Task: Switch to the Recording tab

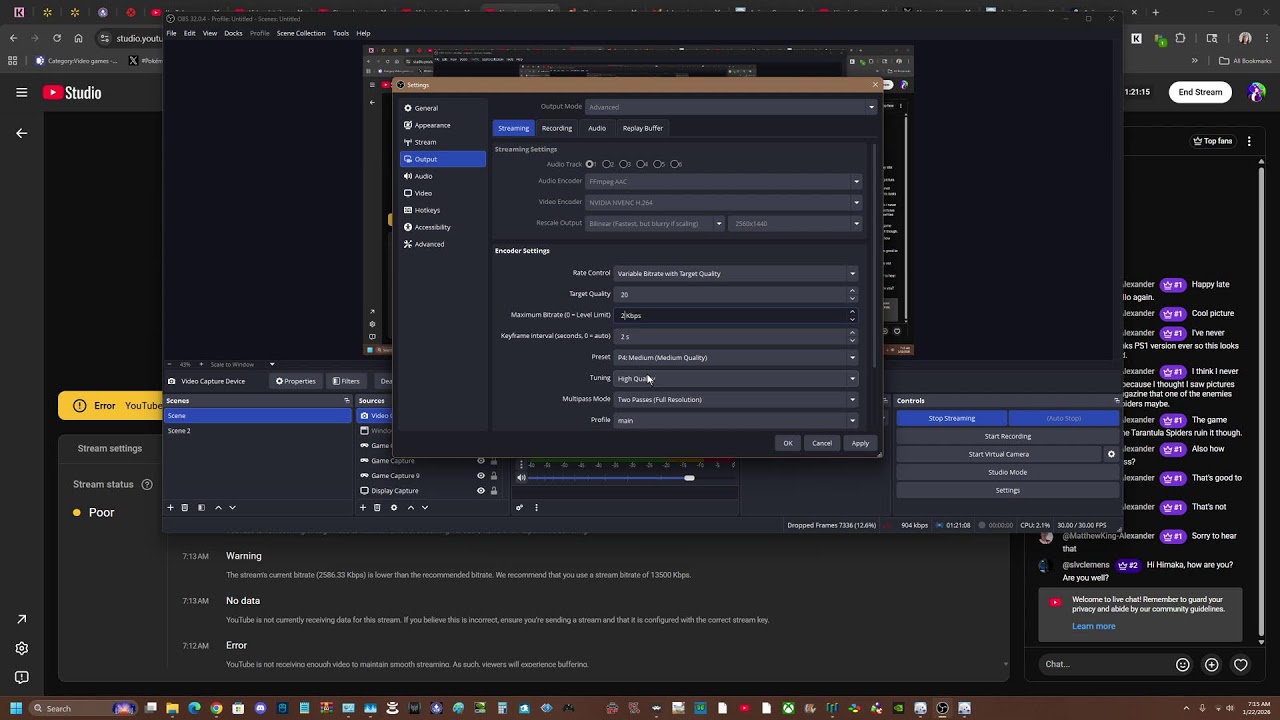Action: pyautogui.click(x=557, y=128)
